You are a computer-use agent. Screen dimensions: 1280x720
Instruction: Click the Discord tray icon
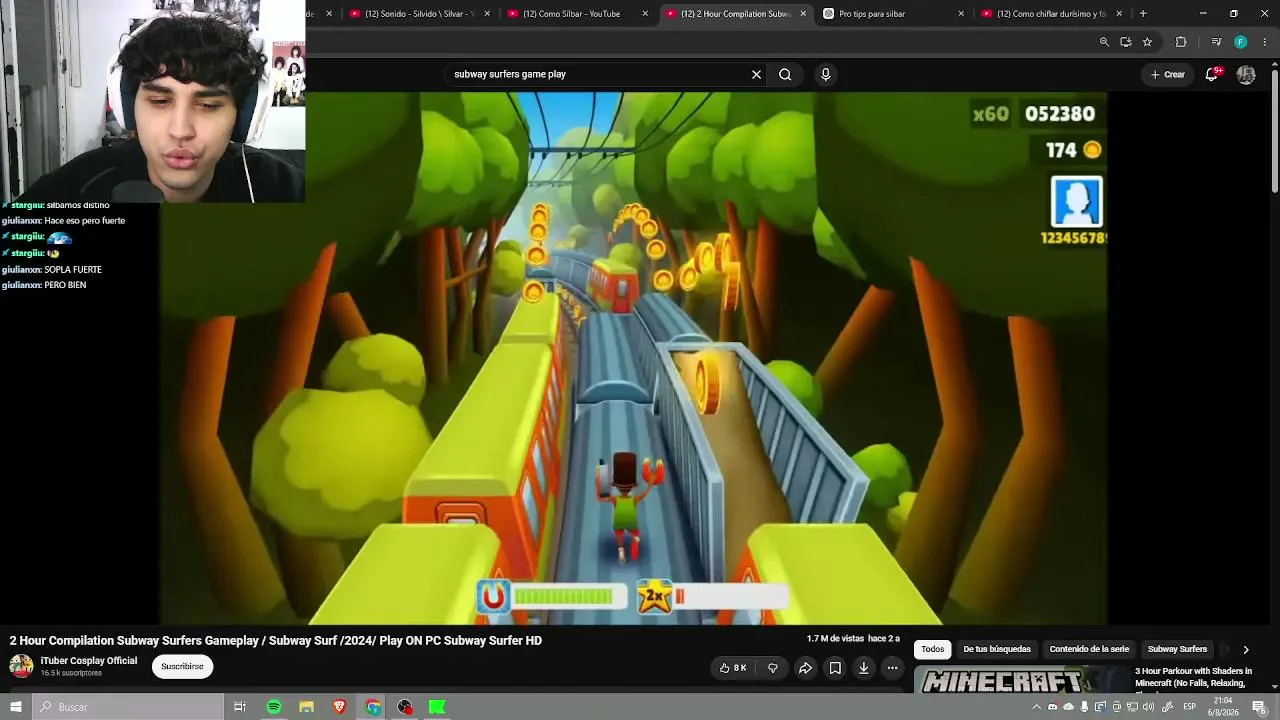1053,707
